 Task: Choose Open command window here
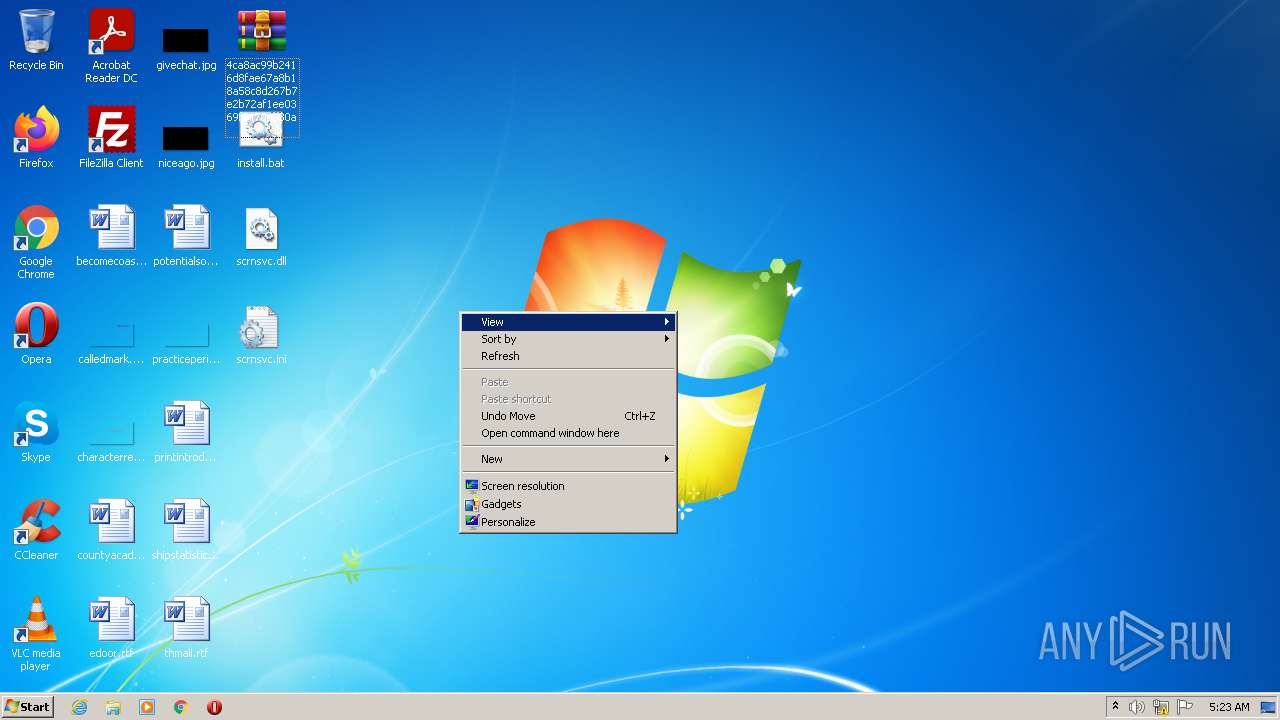click(568, 433)
